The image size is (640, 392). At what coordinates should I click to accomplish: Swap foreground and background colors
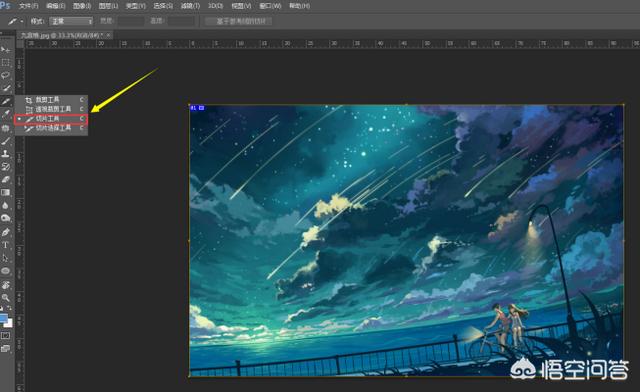point(9,309)
